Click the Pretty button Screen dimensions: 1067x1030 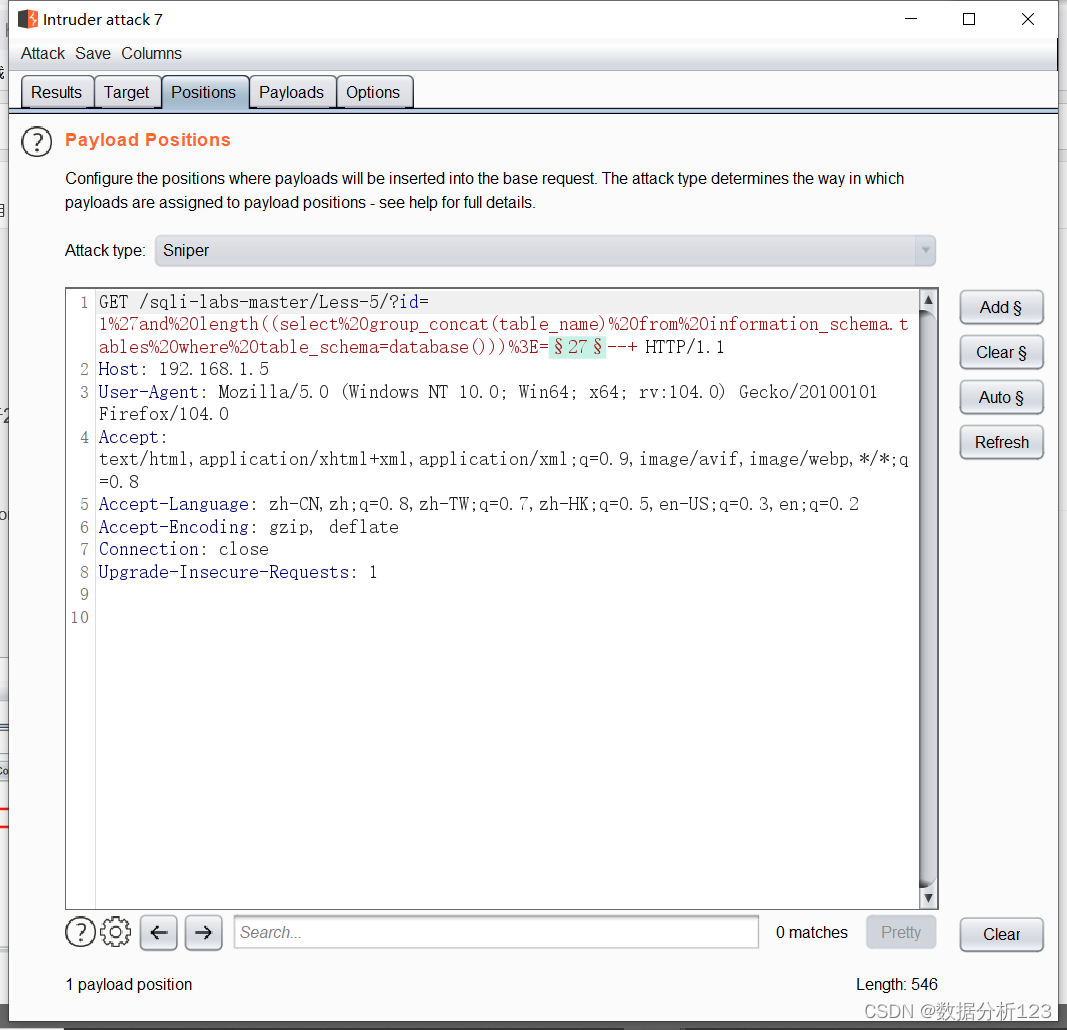point(900,932)
